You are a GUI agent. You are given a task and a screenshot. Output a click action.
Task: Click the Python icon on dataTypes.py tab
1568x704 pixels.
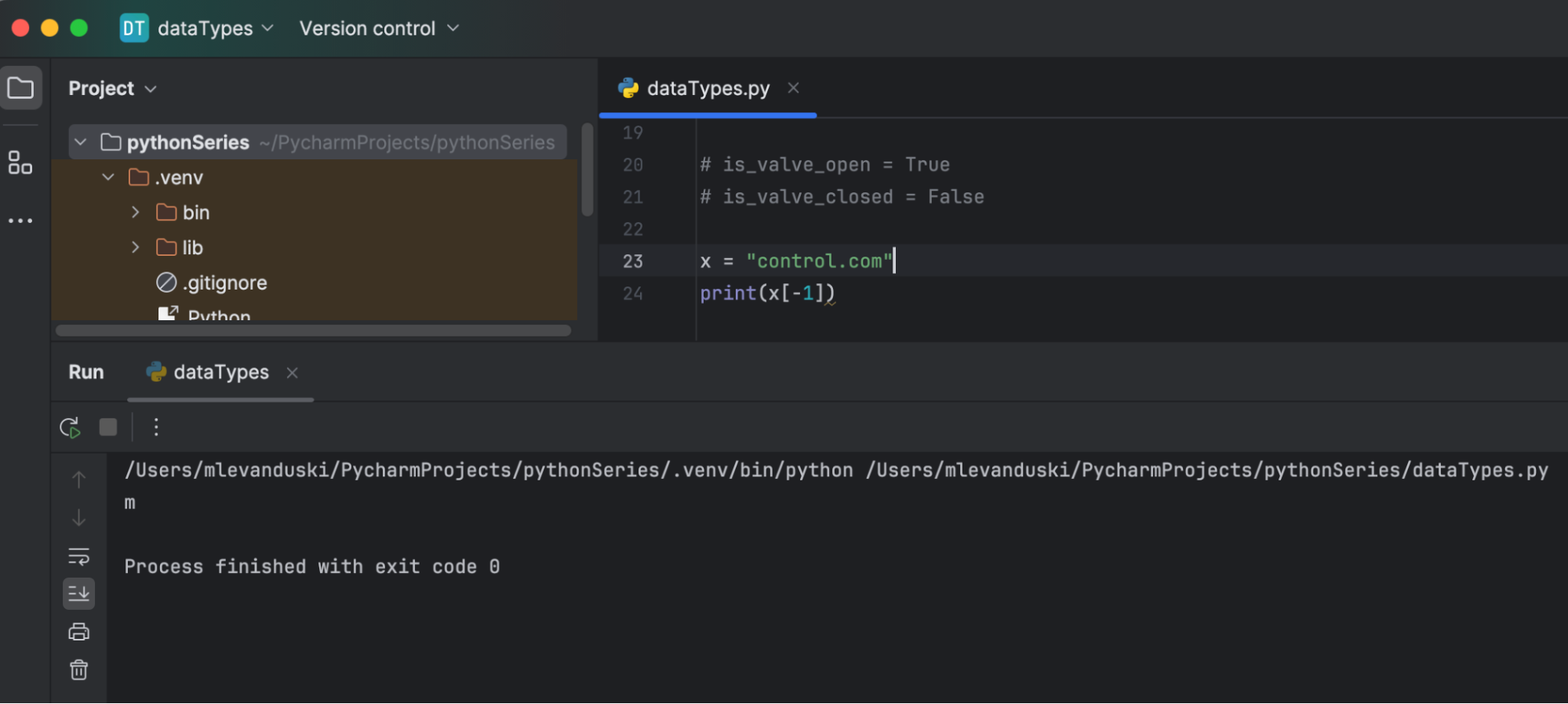[x=628, y=88]
